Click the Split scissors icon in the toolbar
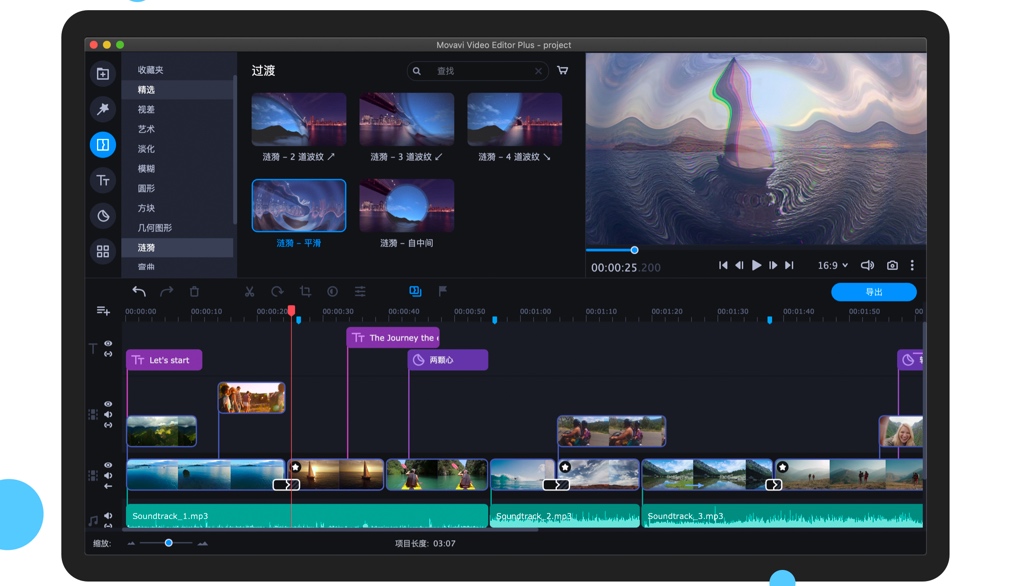 (x=249, y=291)
